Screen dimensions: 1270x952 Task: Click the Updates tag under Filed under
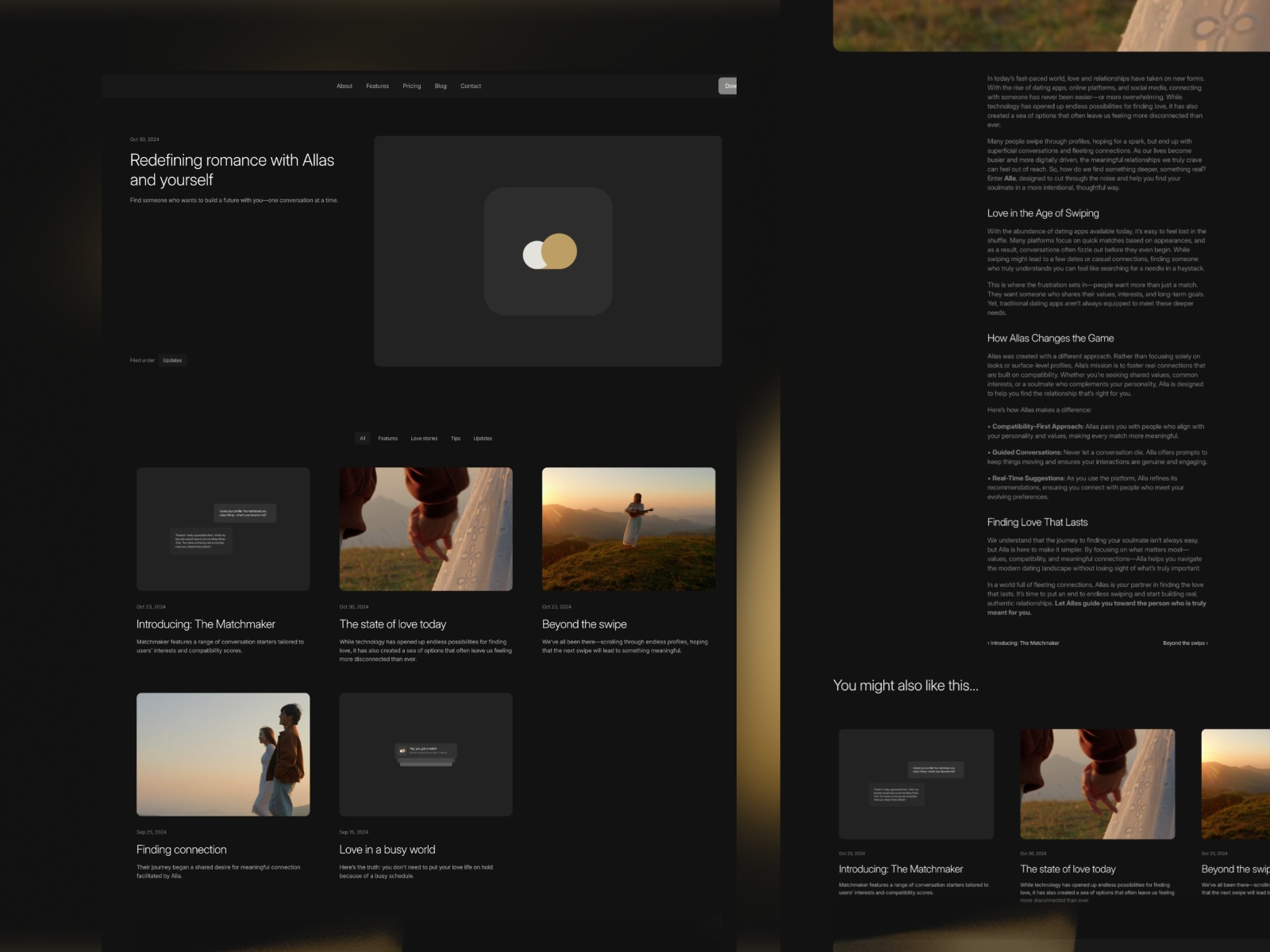[x=173, y=359]
